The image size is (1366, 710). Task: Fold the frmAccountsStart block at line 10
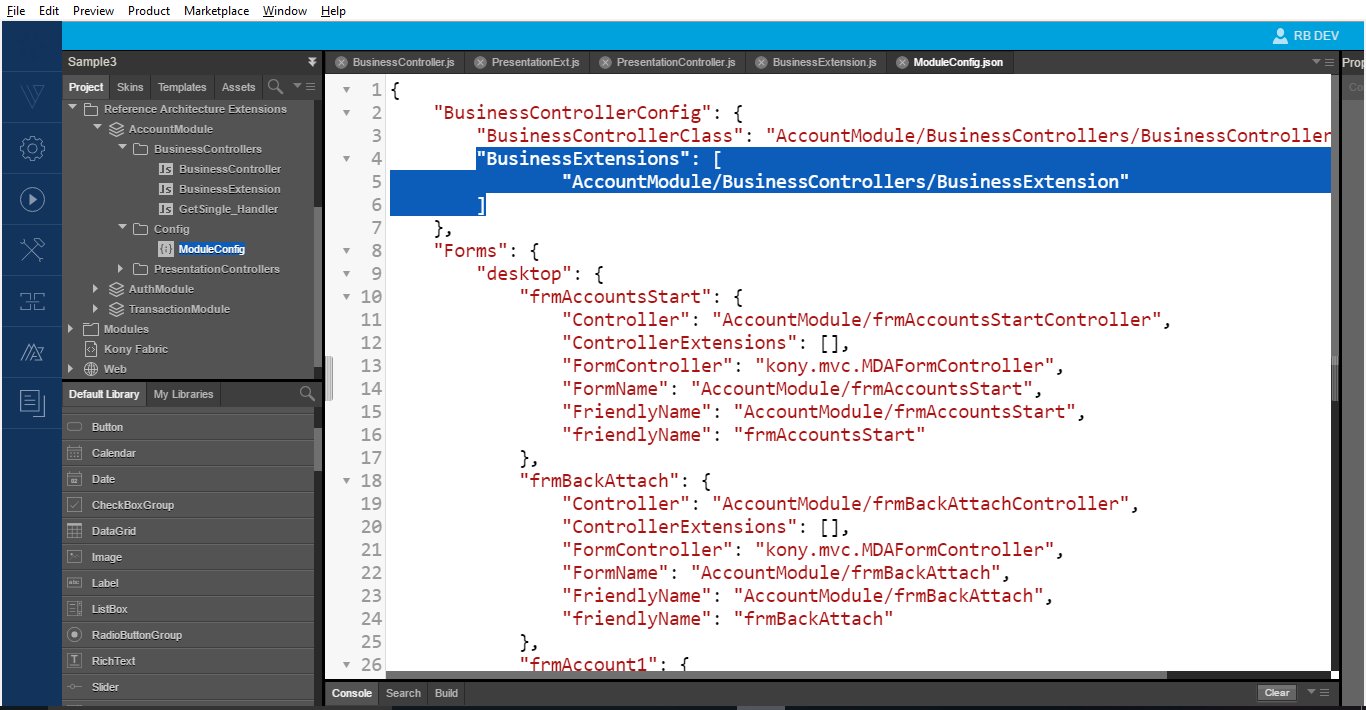[x=347, y=296]
